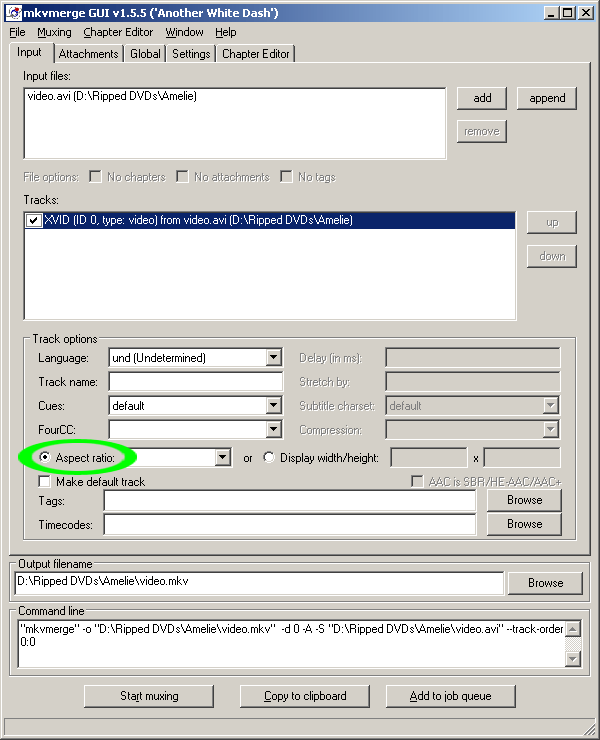
Task: Click the down button for tracks
Action: click(552, 256)
